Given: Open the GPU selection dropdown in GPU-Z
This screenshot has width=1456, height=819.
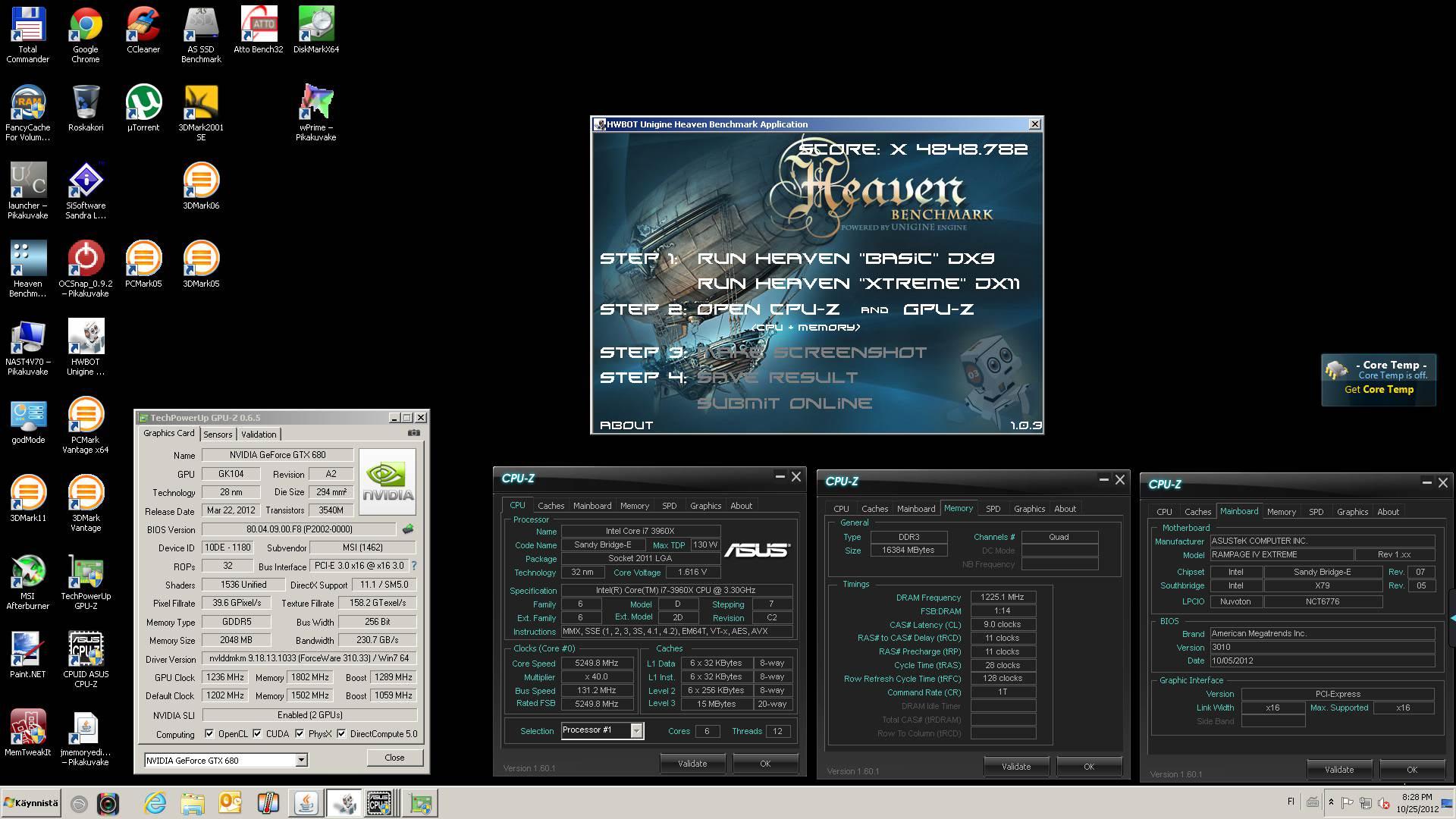Looking at the screenshot, I should tap(301, 760).
